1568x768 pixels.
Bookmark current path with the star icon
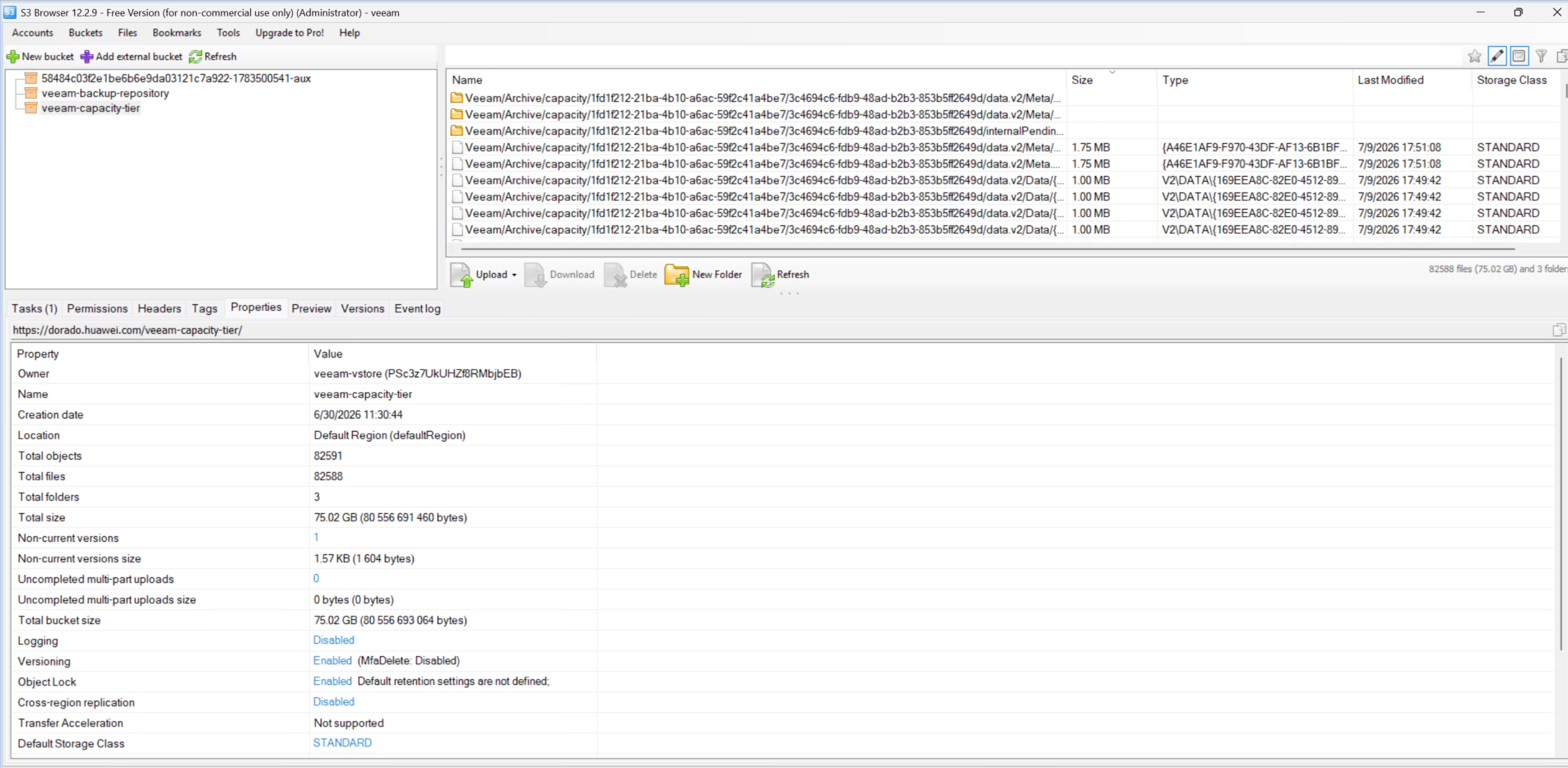[x=1474, y=56]
